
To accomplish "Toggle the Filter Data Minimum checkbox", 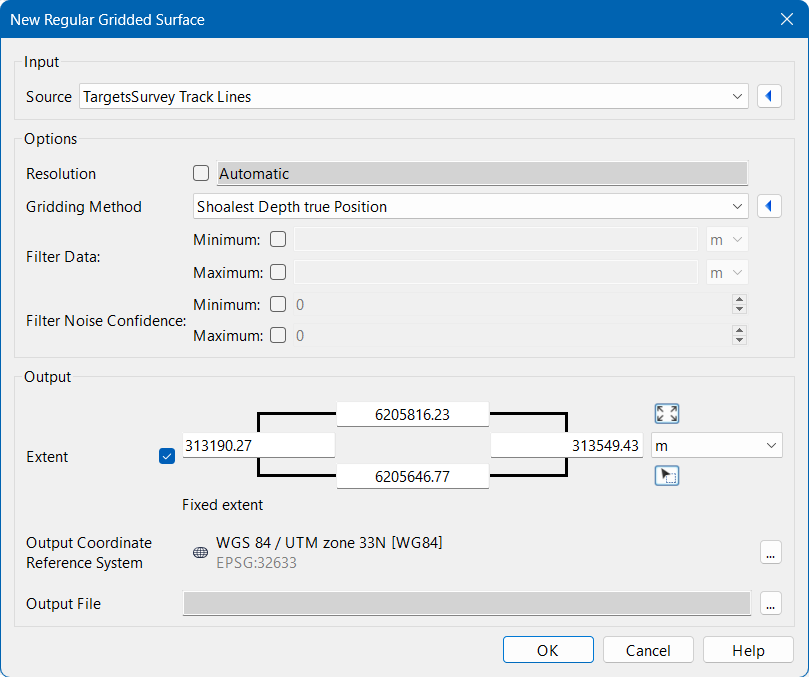I will pos(278,239).
